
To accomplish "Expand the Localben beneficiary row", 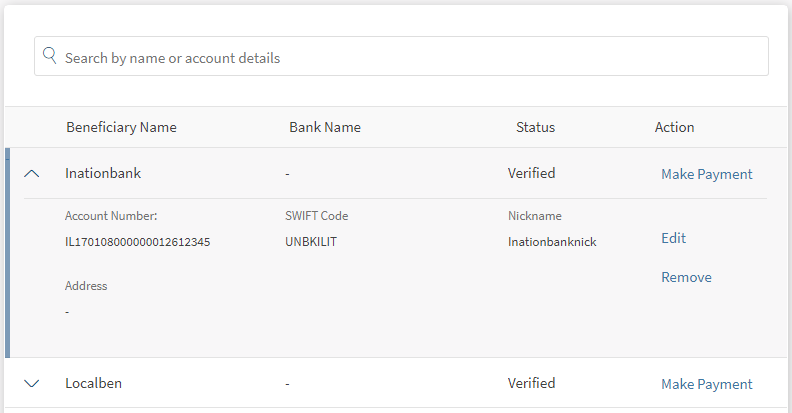I will [31, 383].
